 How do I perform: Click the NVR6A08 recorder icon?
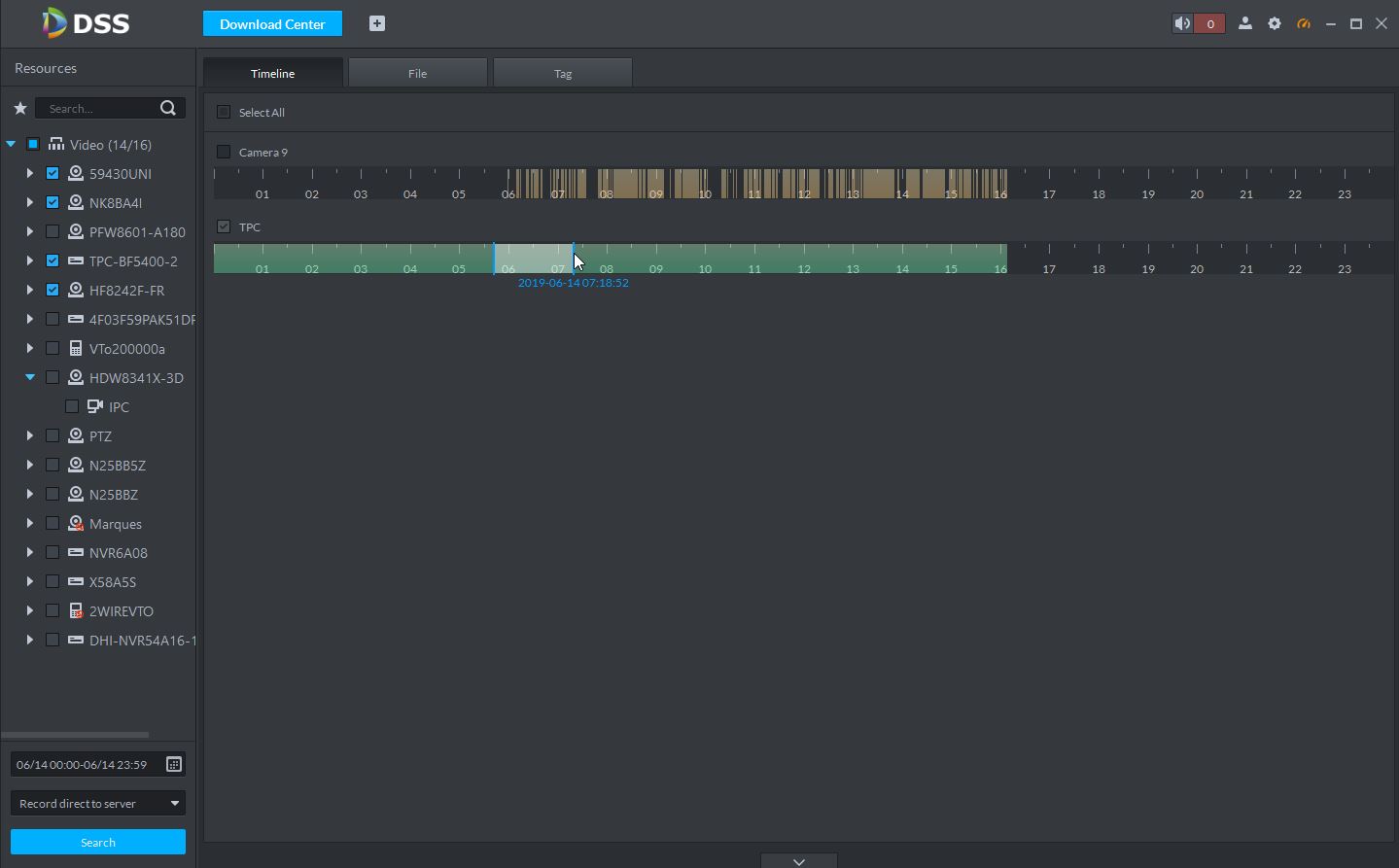click(x=76, y=552)
